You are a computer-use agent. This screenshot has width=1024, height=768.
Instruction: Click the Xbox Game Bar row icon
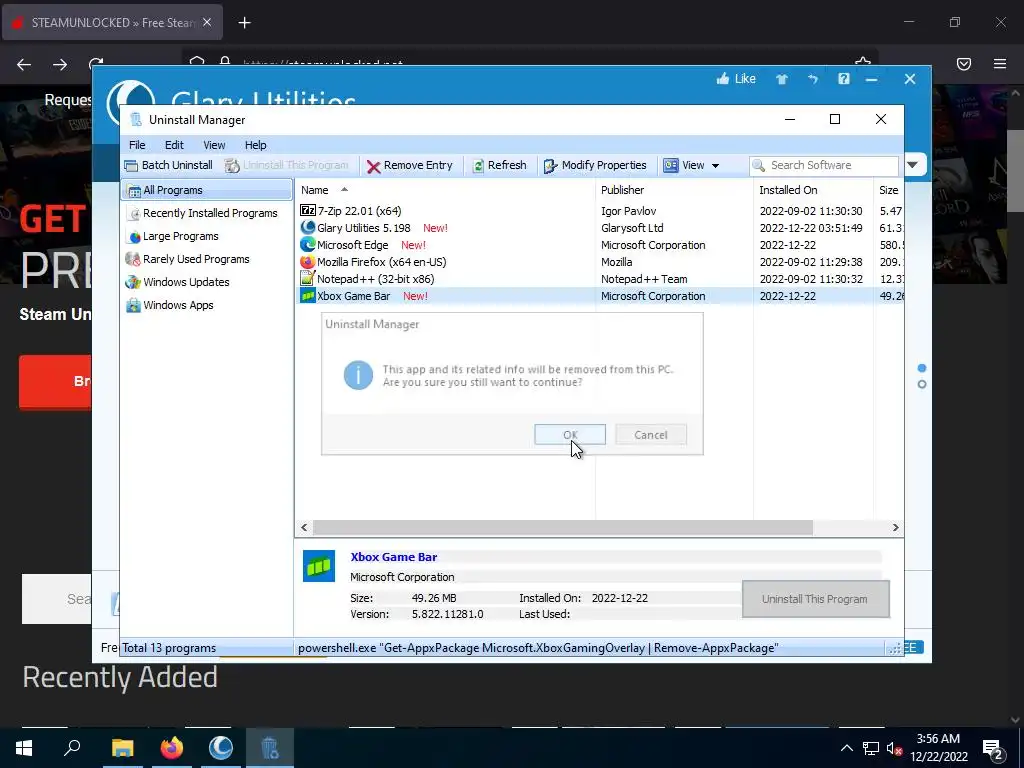tap(308, 295)
